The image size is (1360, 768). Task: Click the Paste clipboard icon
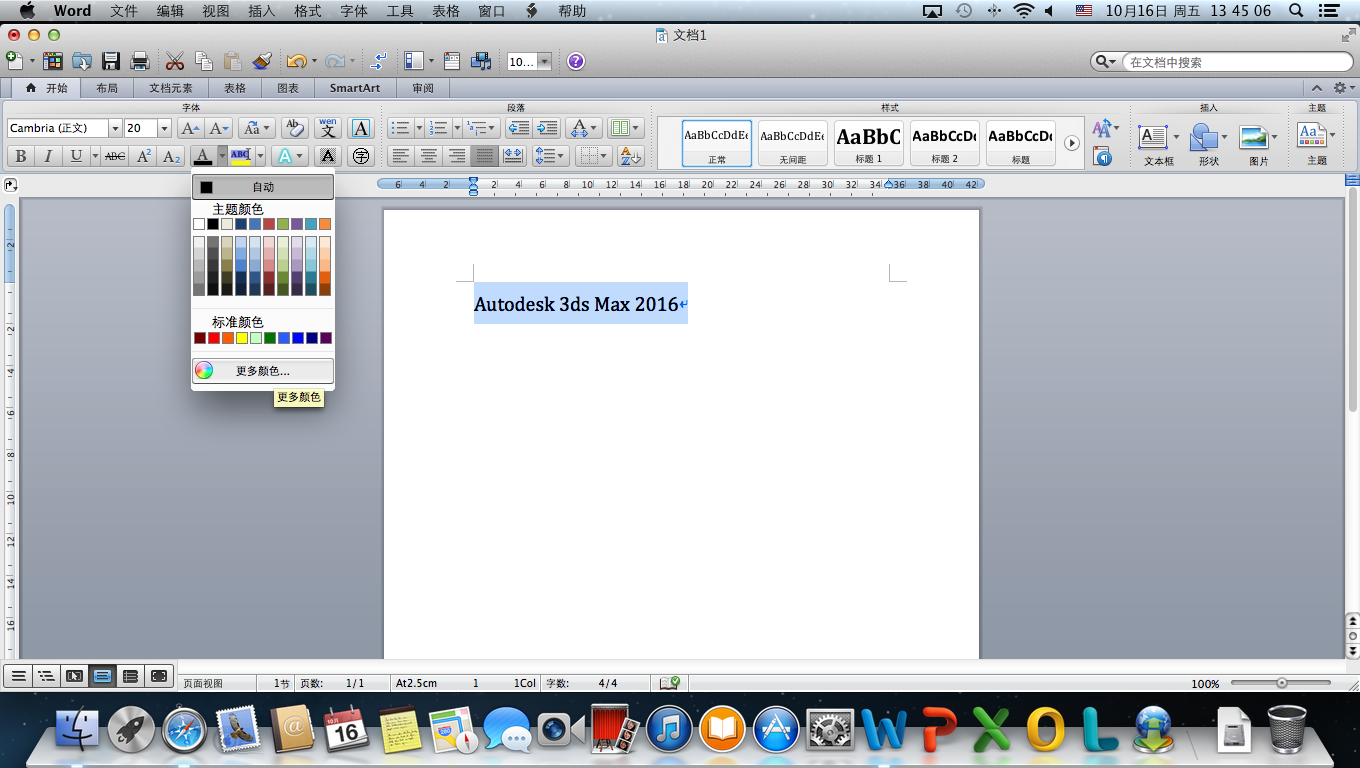pyautogui.click(x=233, y=61)
